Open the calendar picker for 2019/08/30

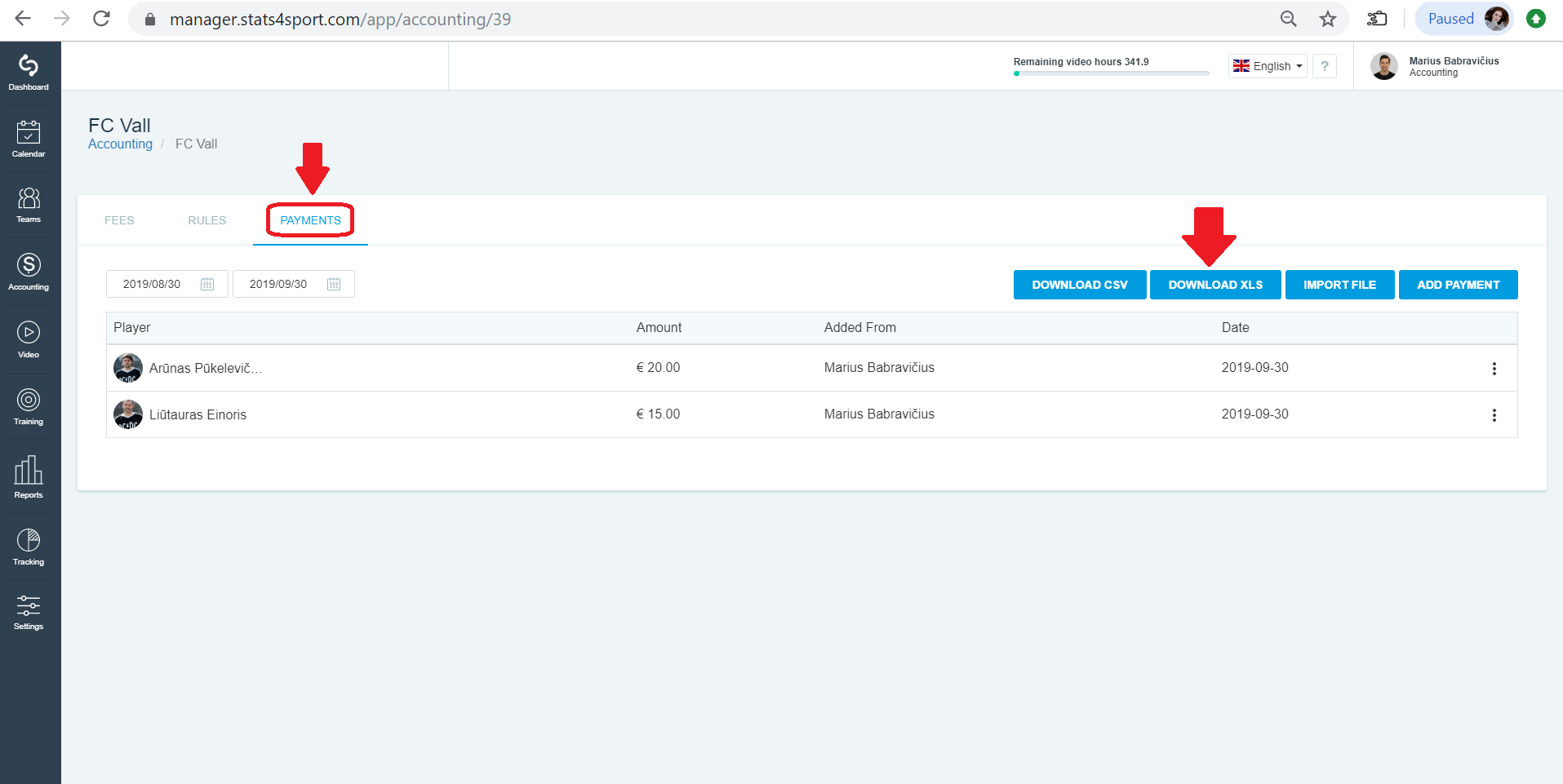[x=207, y=284]
